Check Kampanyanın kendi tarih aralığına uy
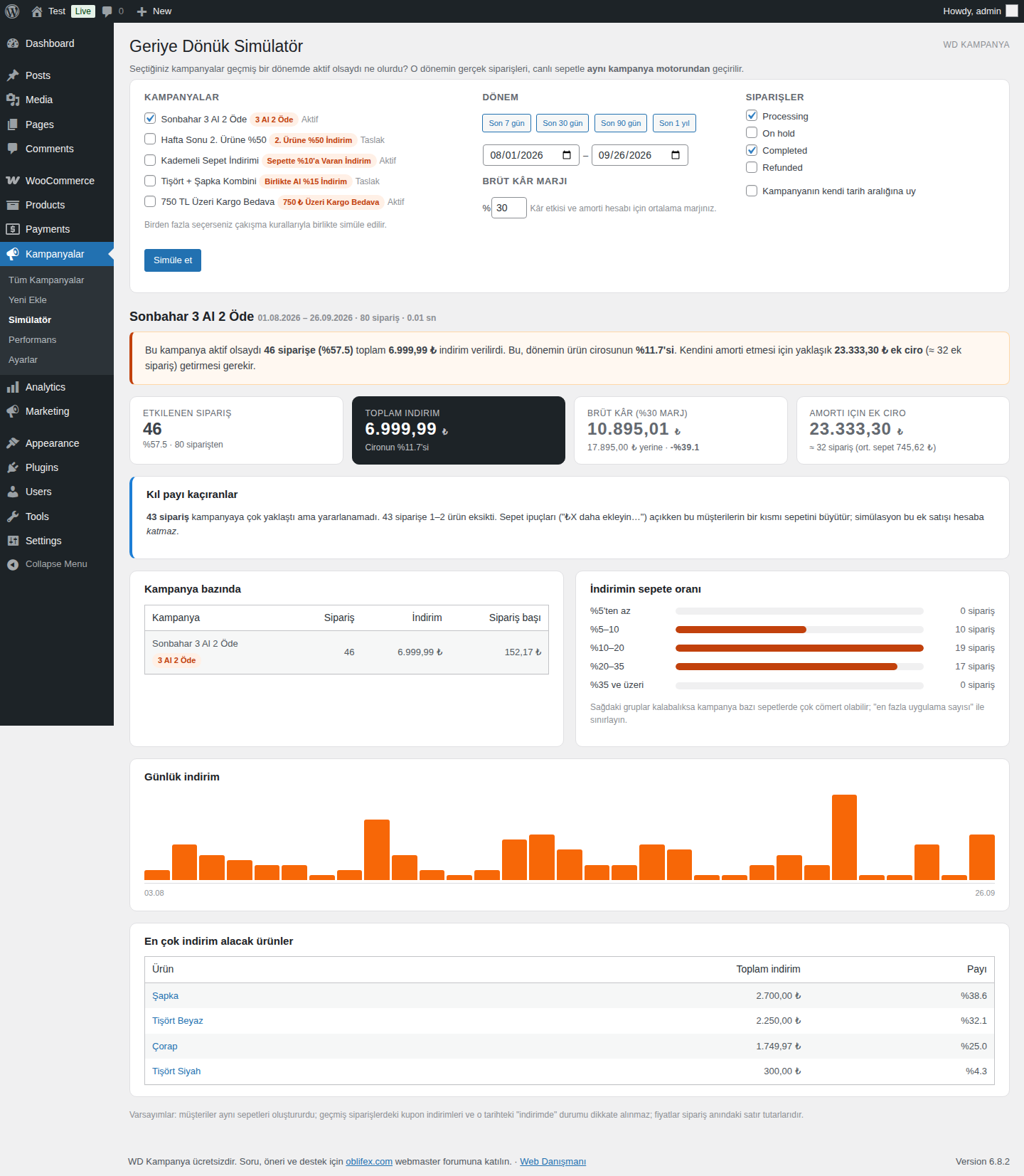This screenshot has width=1024, height=1176. (752, 191)
